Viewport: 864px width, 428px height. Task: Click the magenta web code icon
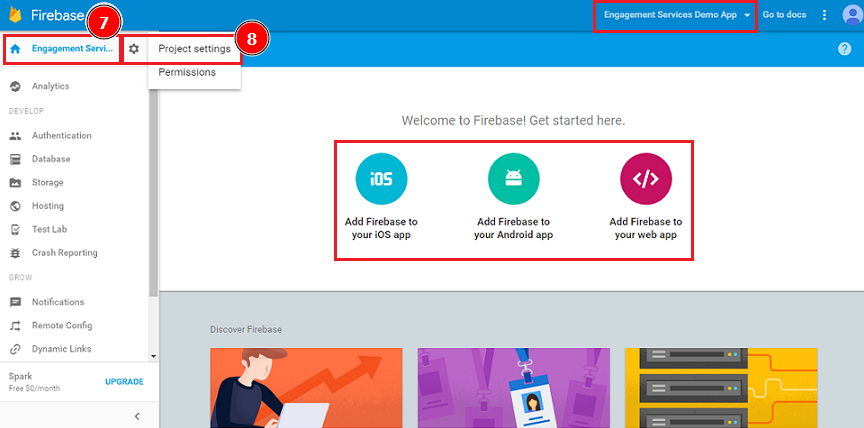[x=646, y=179]
